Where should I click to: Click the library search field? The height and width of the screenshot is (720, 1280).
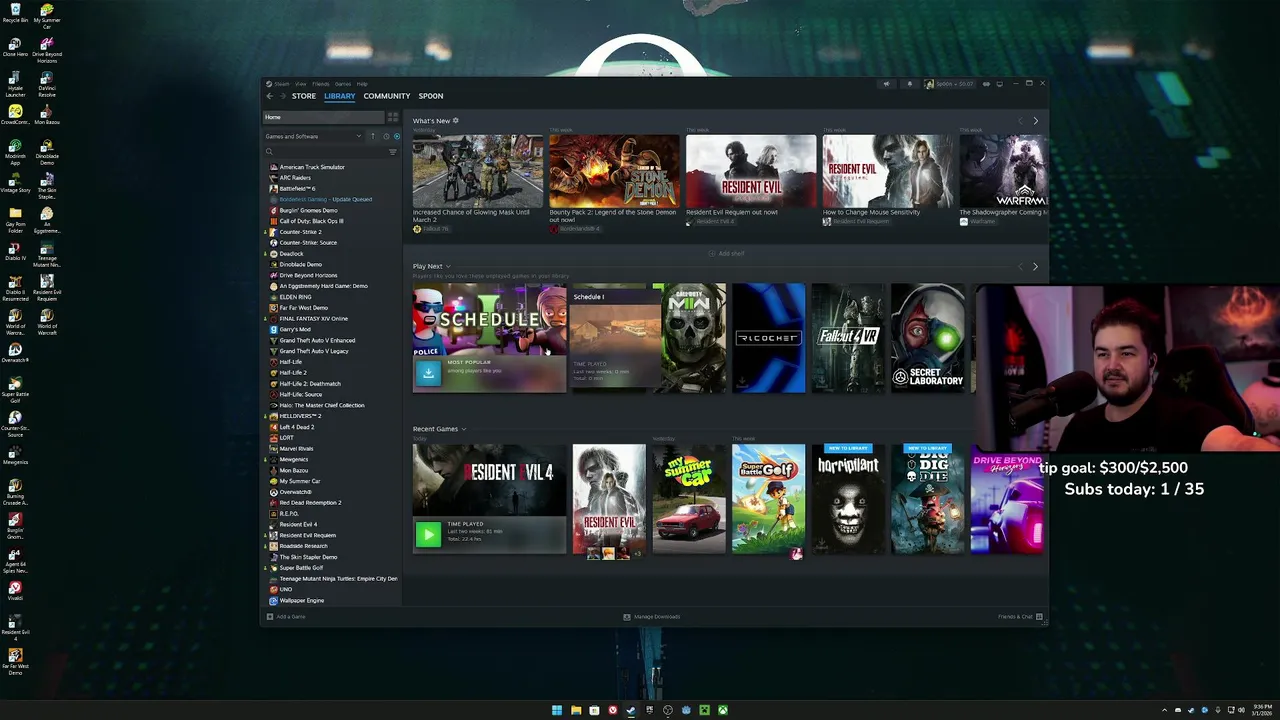pos(323,152)
